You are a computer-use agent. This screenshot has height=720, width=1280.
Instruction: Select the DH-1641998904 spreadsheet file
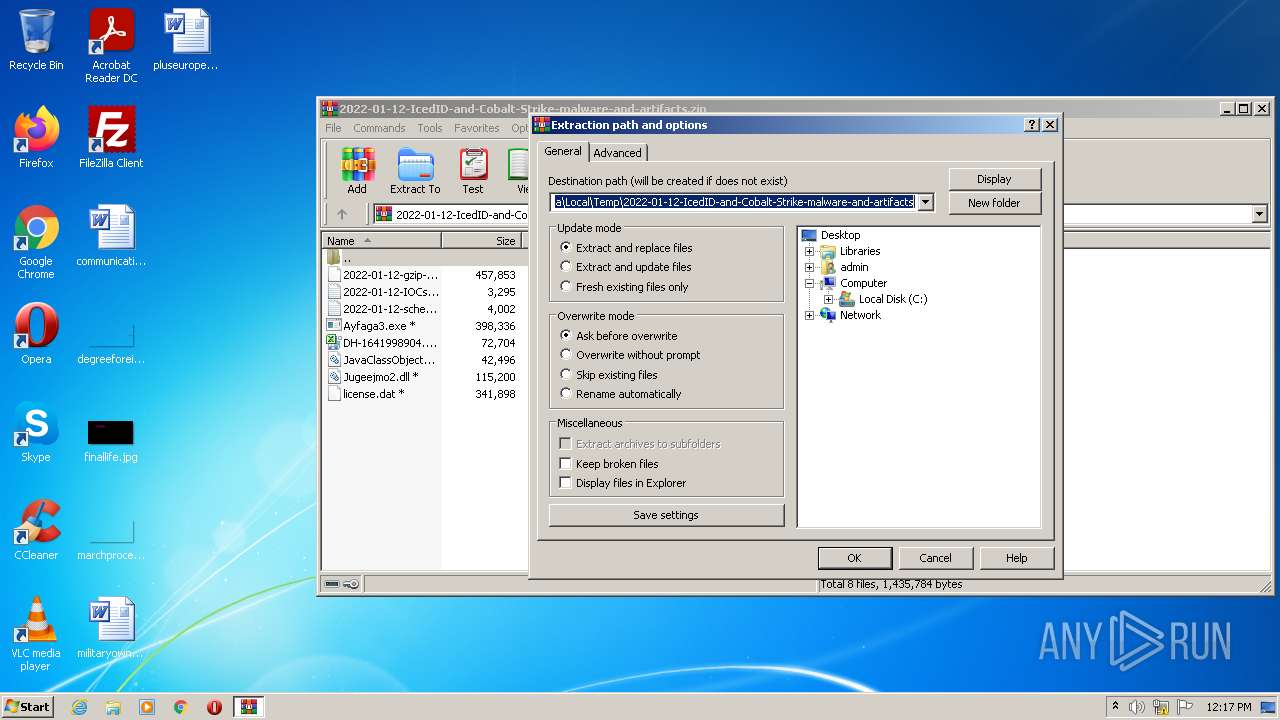pos(382,343)
